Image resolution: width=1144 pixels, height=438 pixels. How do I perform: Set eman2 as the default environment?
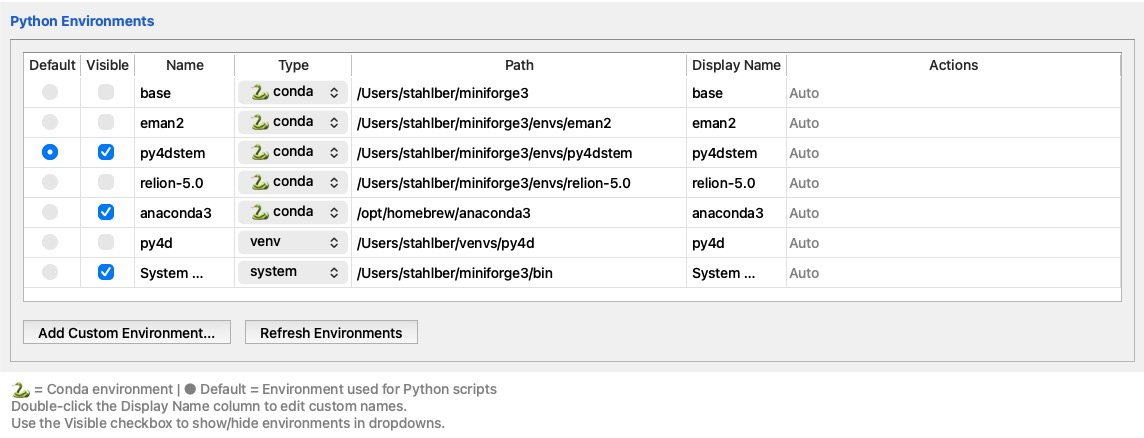[50, 122]
